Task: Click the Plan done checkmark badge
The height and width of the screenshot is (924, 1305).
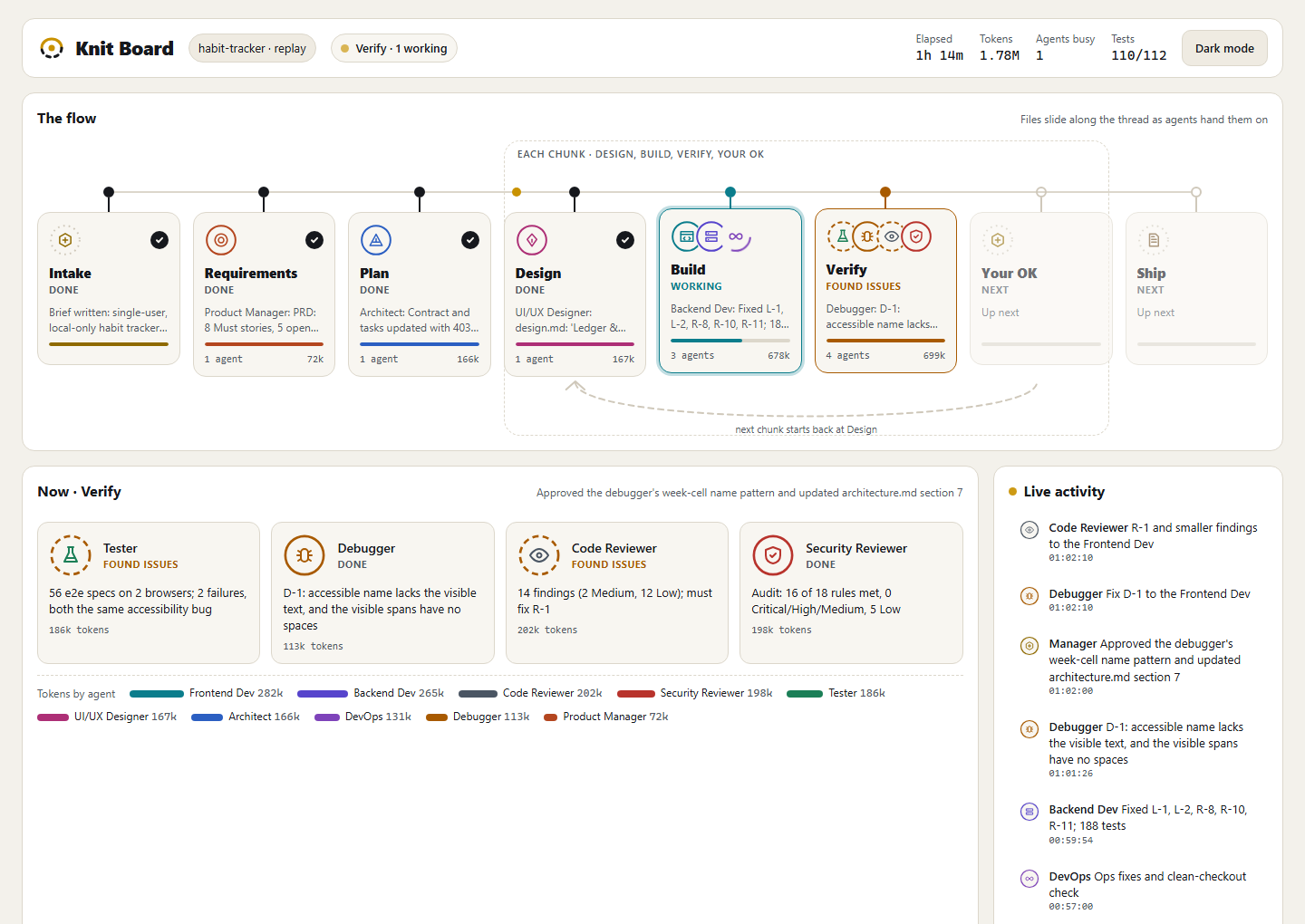Action: tap(470, 240)
